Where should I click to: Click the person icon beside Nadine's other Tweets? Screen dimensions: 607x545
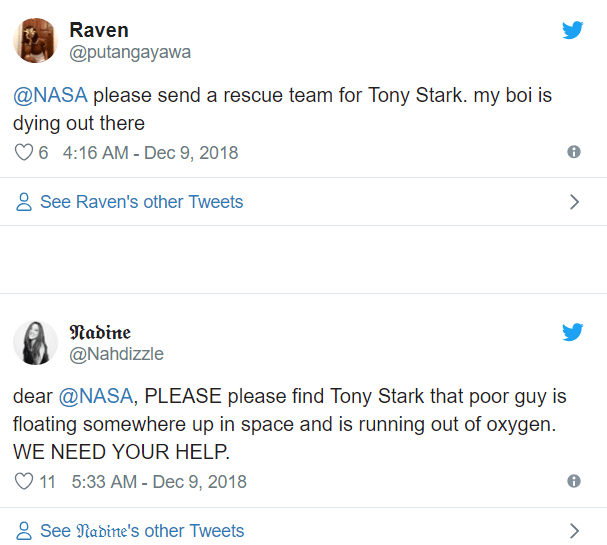pos(24,531)
